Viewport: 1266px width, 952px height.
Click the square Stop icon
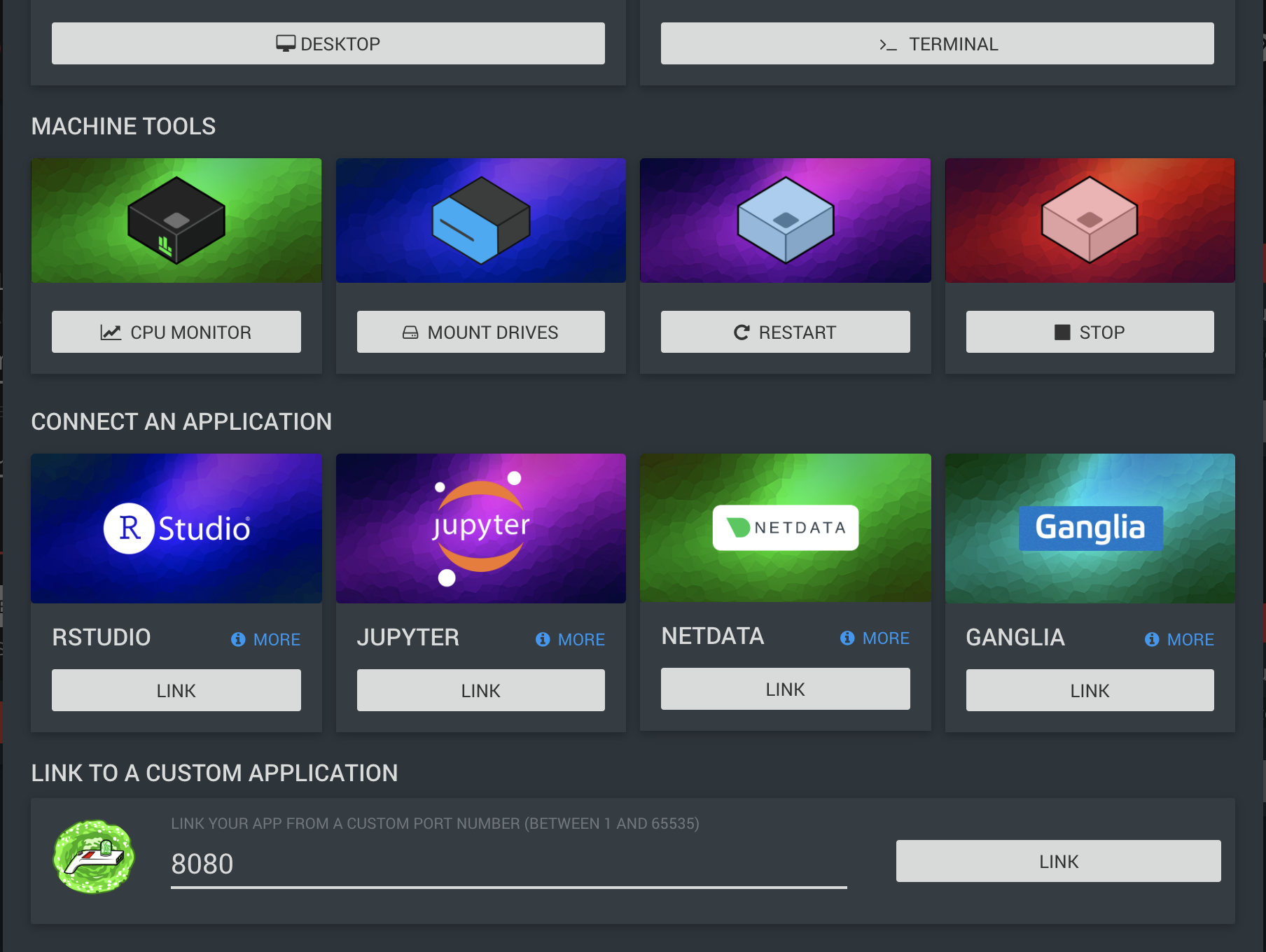click(1062, 332)
